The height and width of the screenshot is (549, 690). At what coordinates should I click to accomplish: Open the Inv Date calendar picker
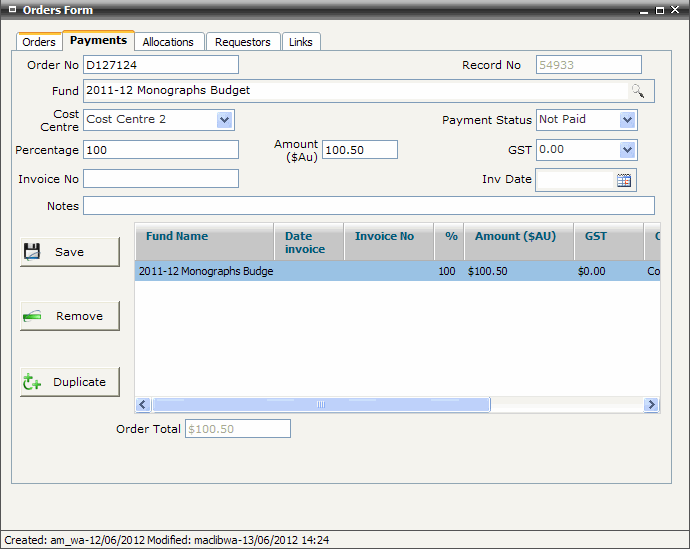click(x=624, y=180)
